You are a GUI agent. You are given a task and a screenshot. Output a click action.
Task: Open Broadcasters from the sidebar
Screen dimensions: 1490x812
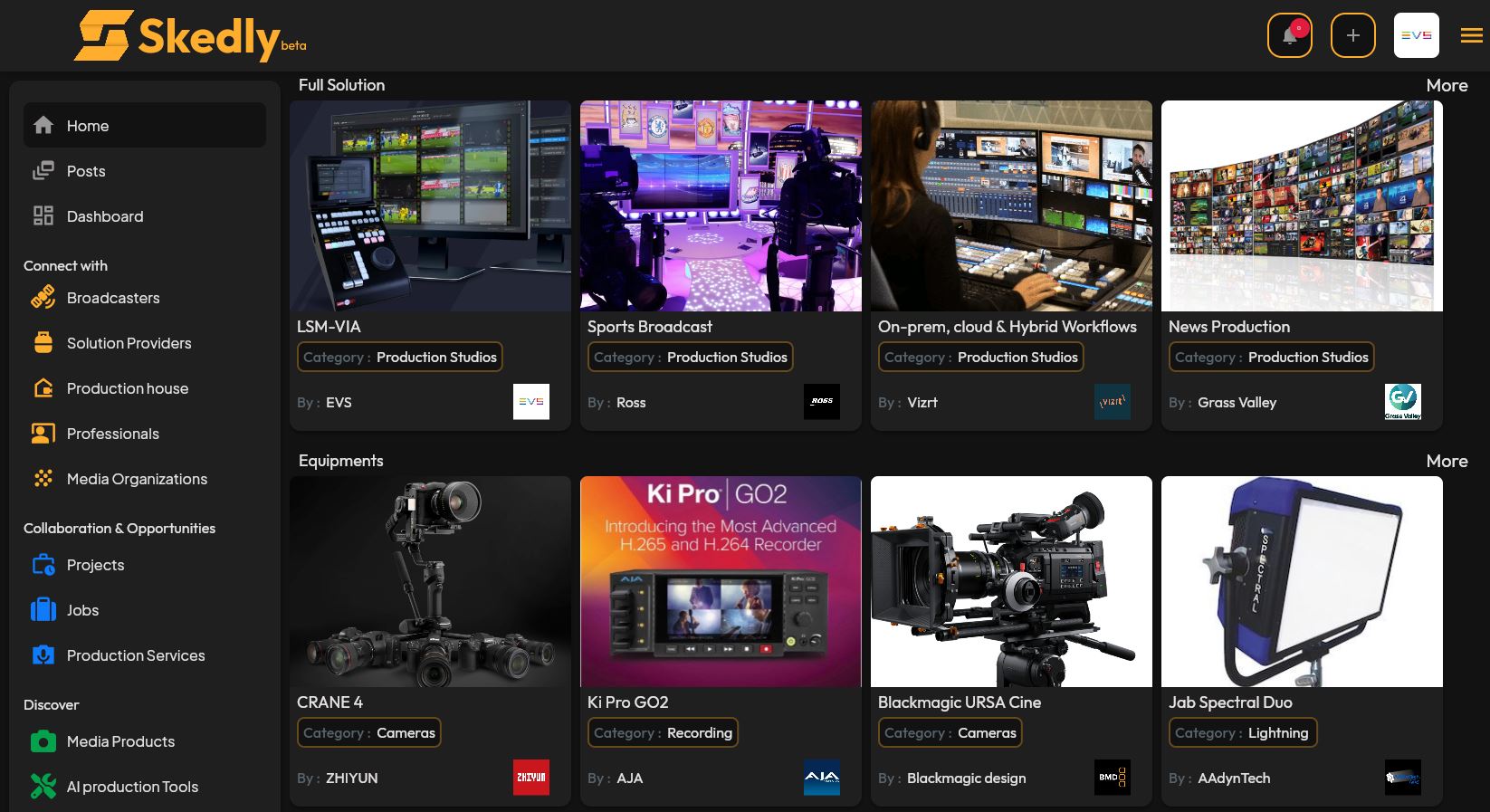pos(113,298)
